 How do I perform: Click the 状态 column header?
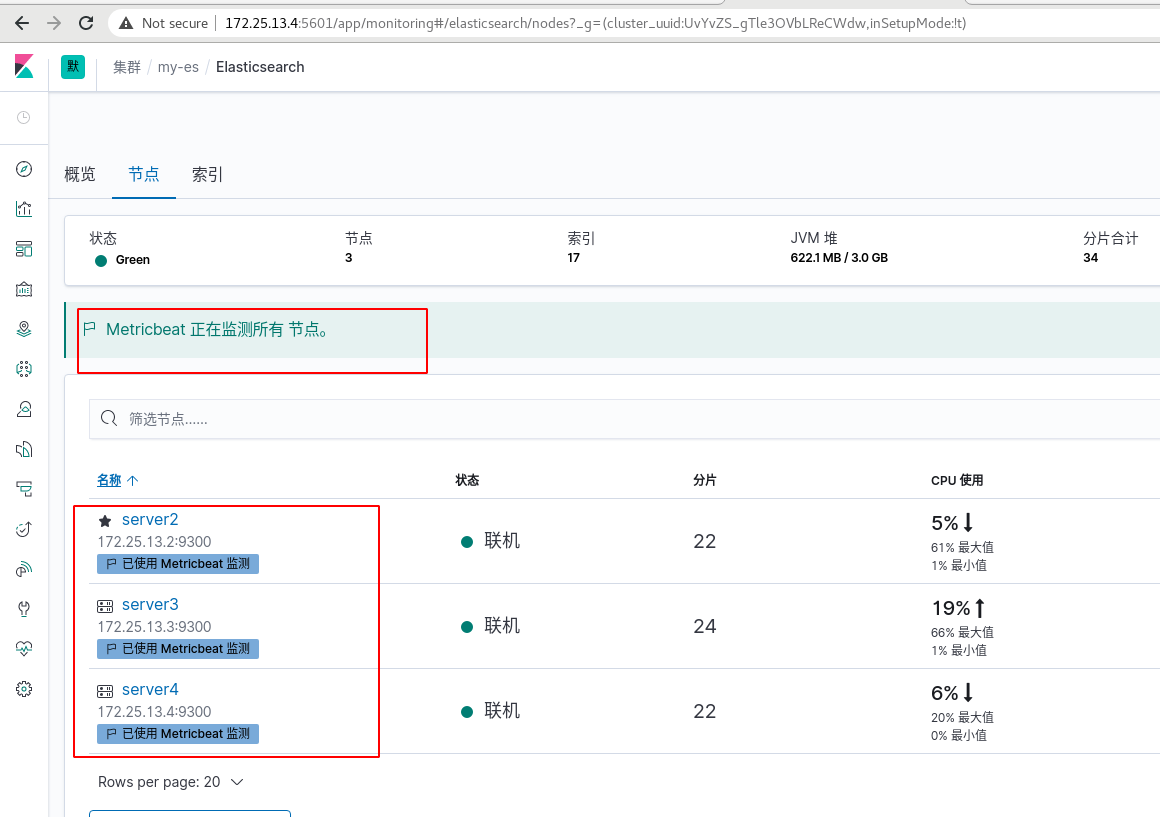468,480
